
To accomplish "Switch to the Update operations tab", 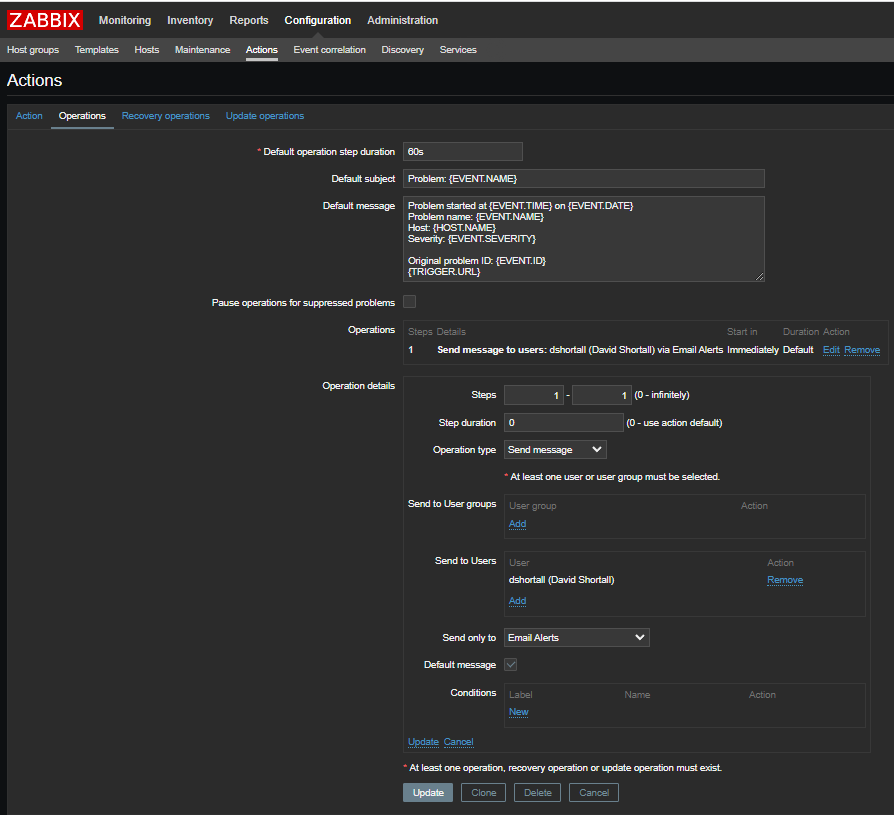I will 264,116.
